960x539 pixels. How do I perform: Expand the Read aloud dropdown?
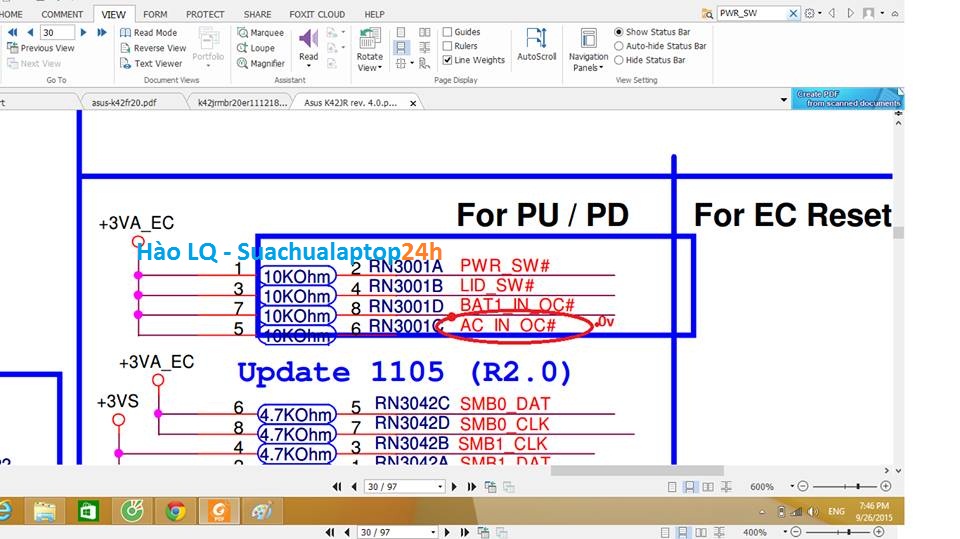click(309, 68)
